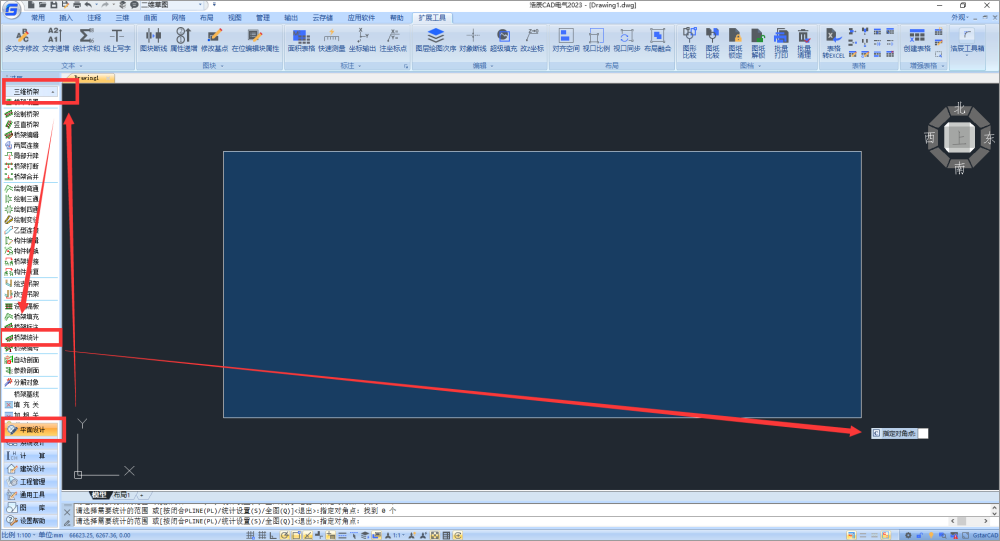The image size is (1000, 541).
Task: Switch to the 常用 ribbon tab
Action: (38, 18)
